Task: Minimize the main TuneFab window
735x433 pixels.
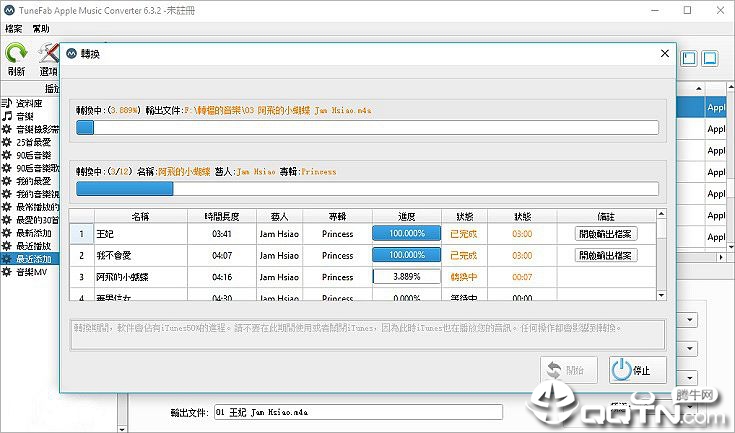Action: pos(655,10)
